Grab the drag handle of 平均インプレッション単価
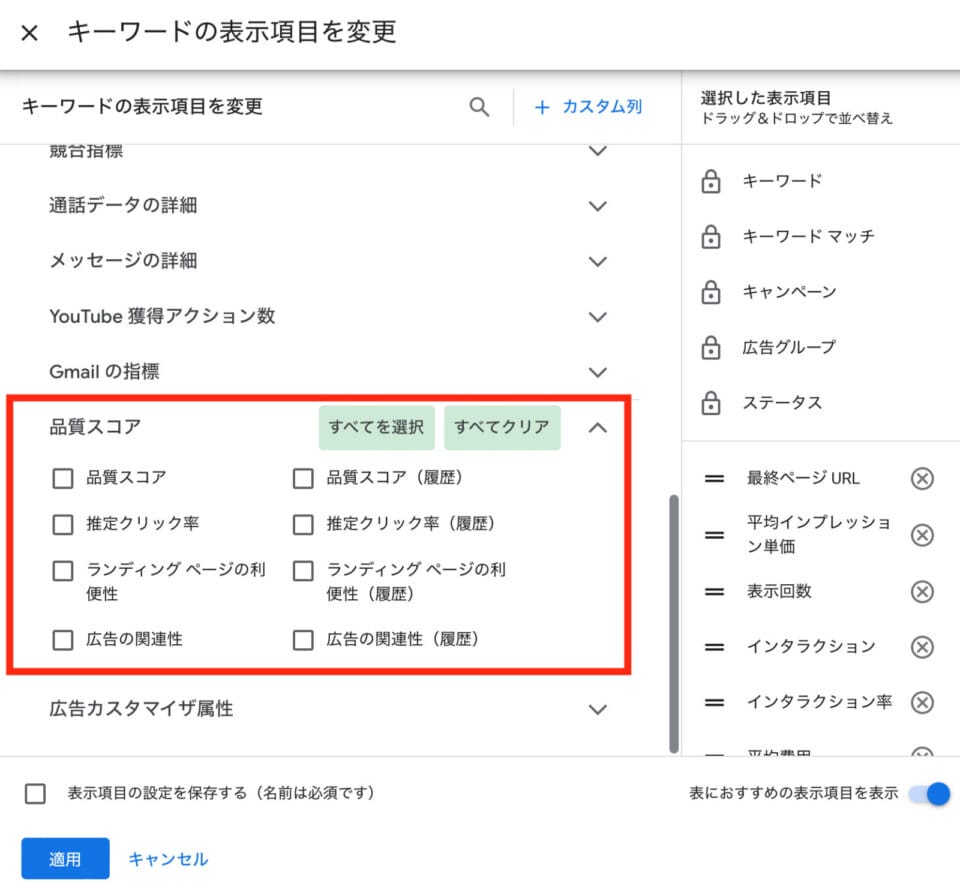 coord(714,535)
